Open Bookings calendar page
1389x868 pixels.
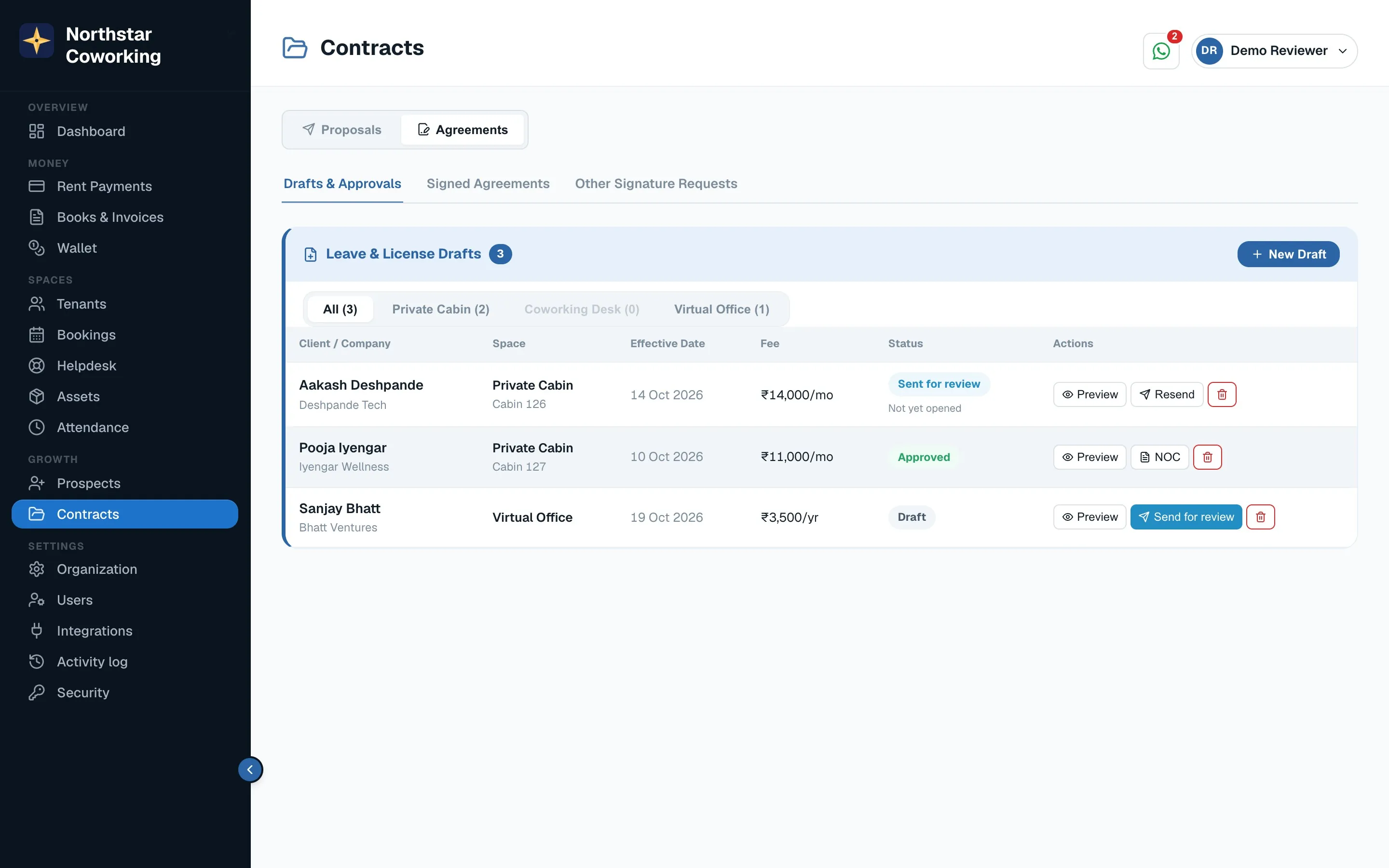tap(125, 335)
